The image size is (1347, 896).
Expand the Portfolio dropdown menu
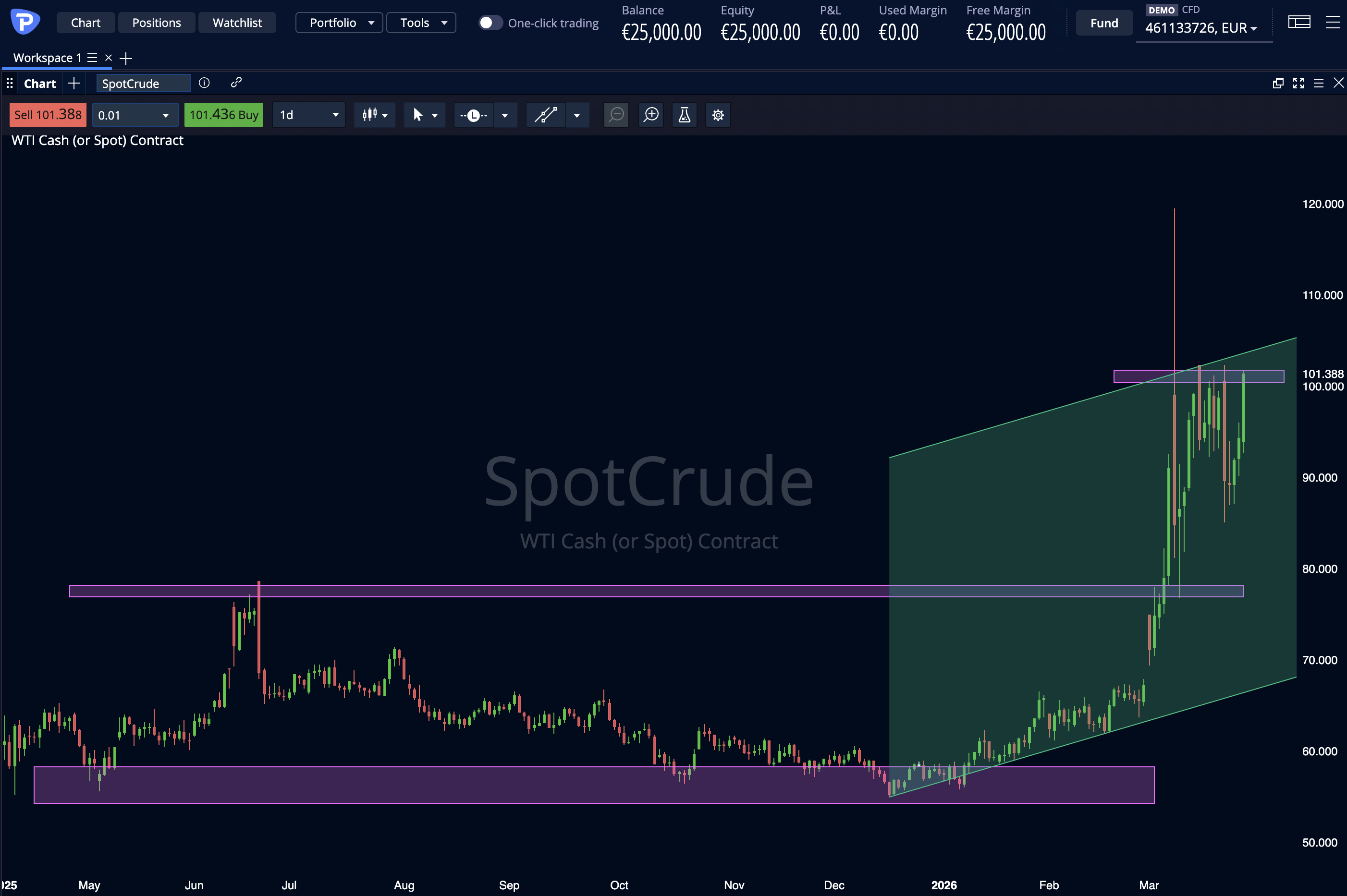(340, 23)
